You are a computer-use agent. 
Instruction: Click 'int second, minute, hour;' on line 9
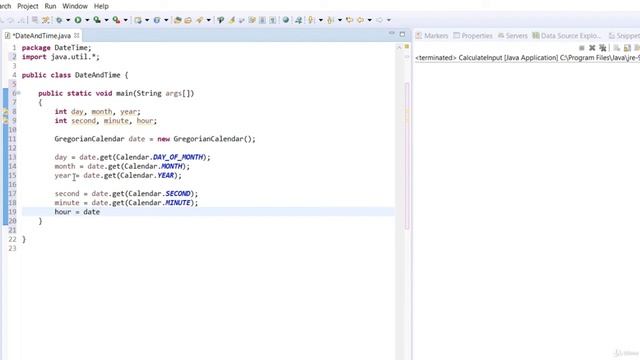(106, 120)
